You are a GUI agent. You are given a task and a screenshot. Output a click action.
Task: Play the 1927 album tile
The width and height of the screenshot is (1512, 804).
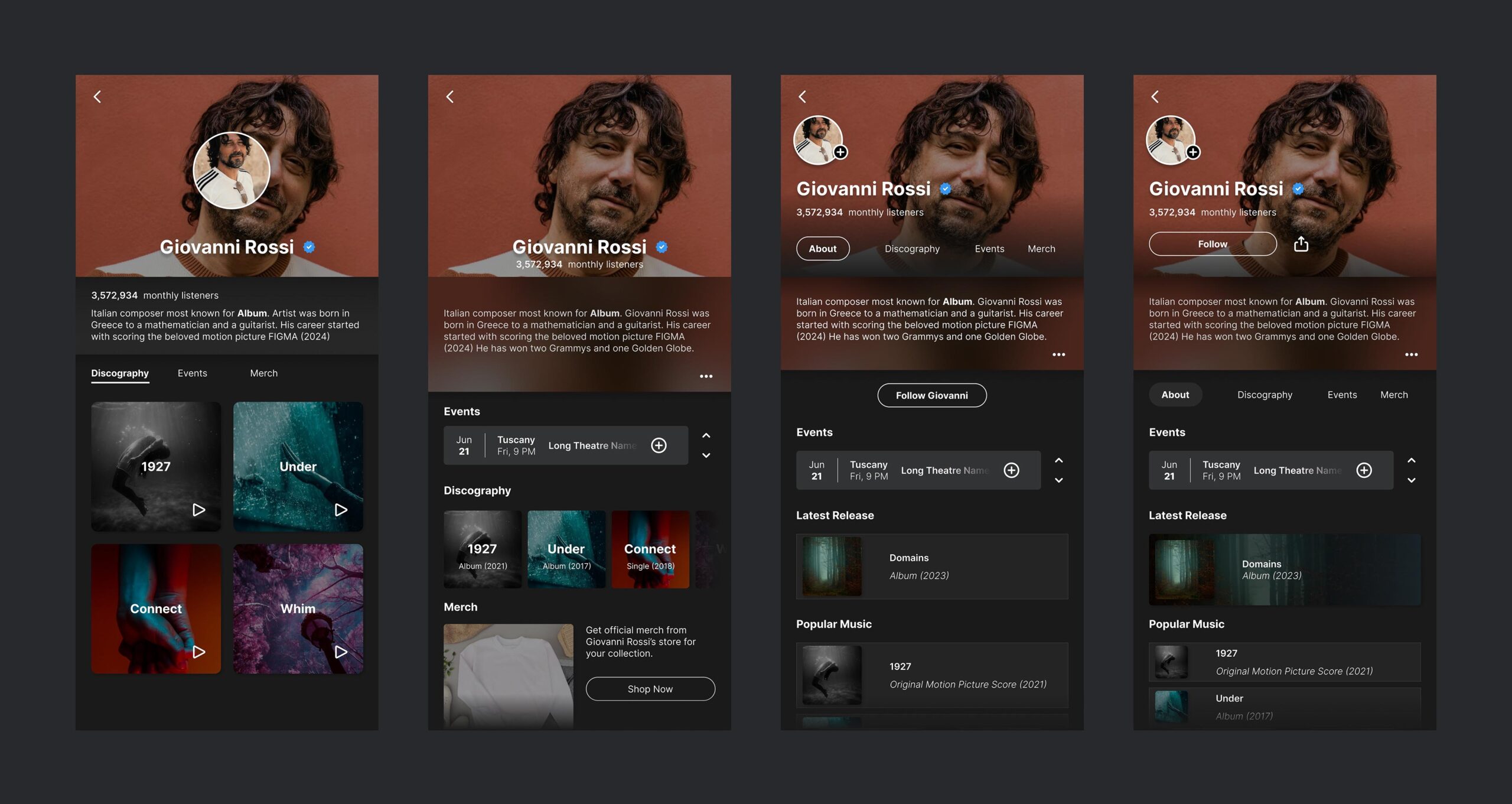click(x=199, y=510)
